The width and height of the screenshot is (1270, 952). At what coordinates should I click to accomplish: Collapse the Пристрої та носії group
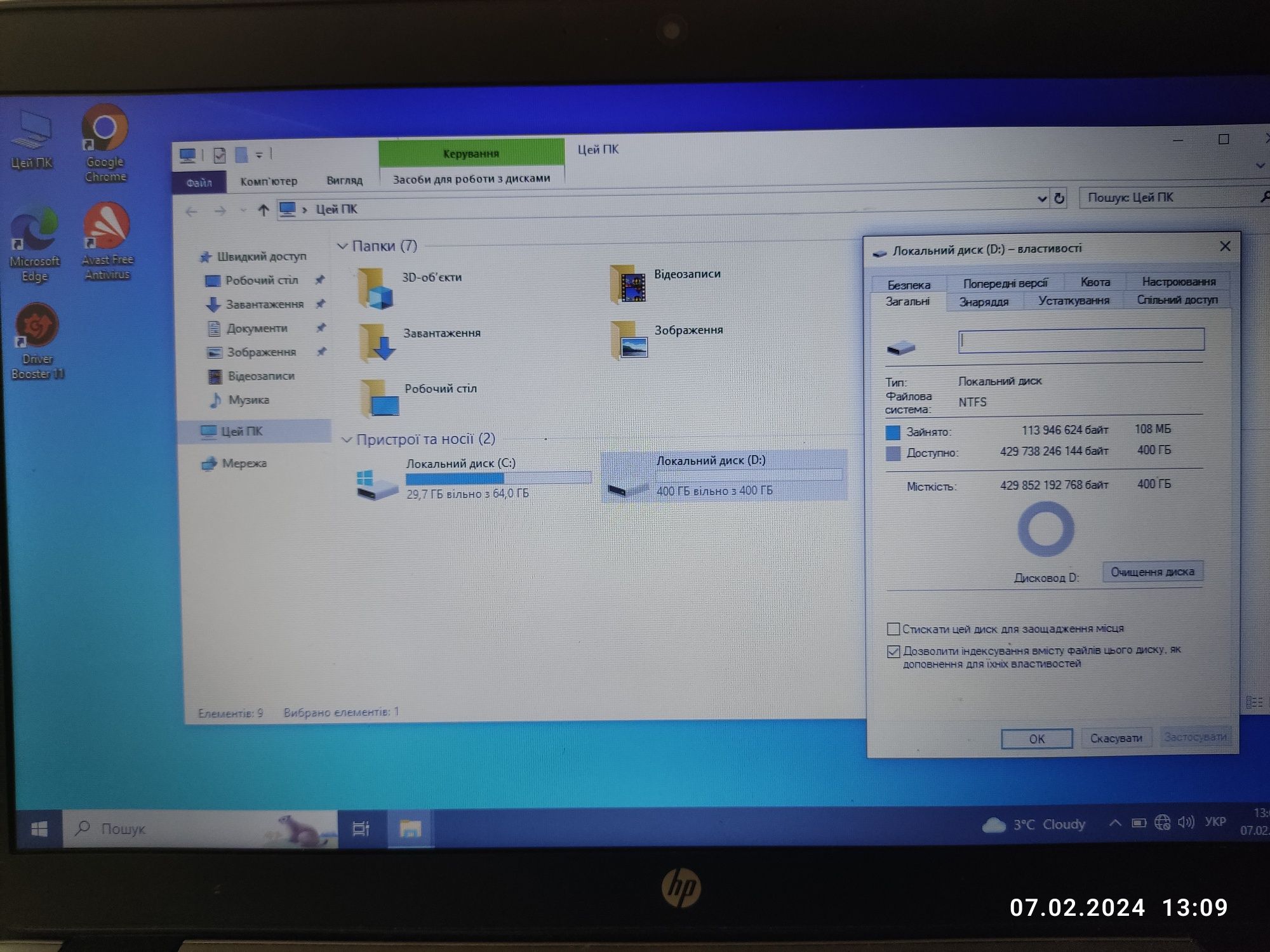click(347, 440)
